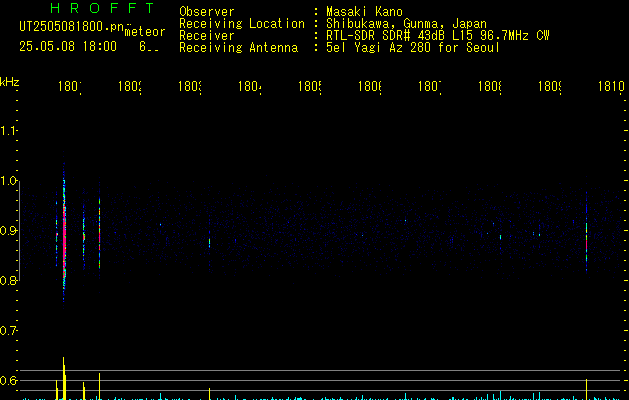Image resolution: width=629 pixels, height=400 pixels.
Task: Click the 1.0 frequency axis label
Action: tap(8, 181)
